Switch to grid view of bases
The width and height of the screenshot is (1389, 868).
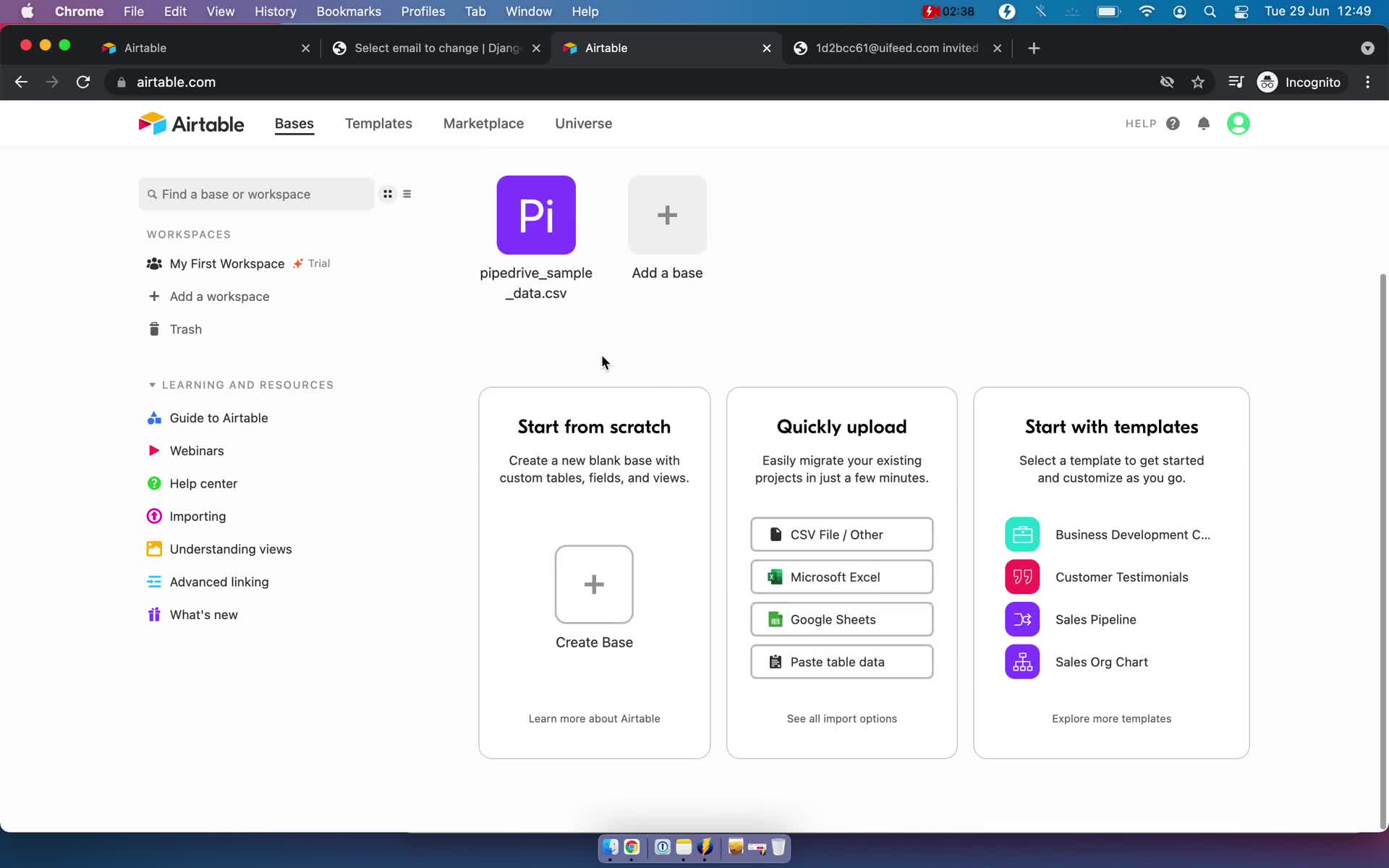[x=388, y=194]
